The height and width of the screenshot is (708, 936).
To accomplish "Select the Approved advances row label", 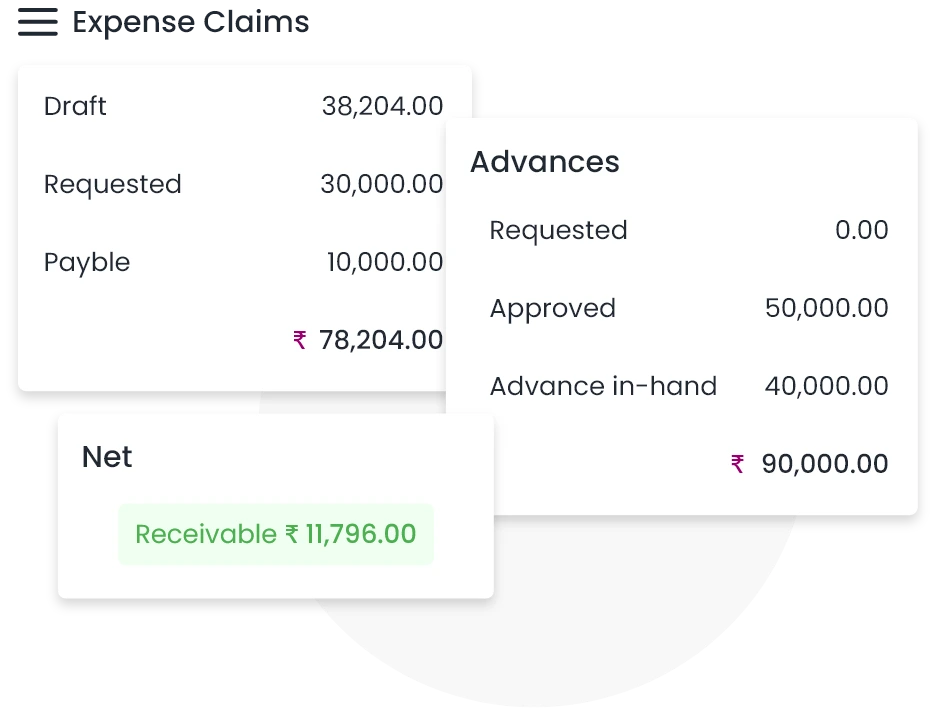I will (552, 308).
